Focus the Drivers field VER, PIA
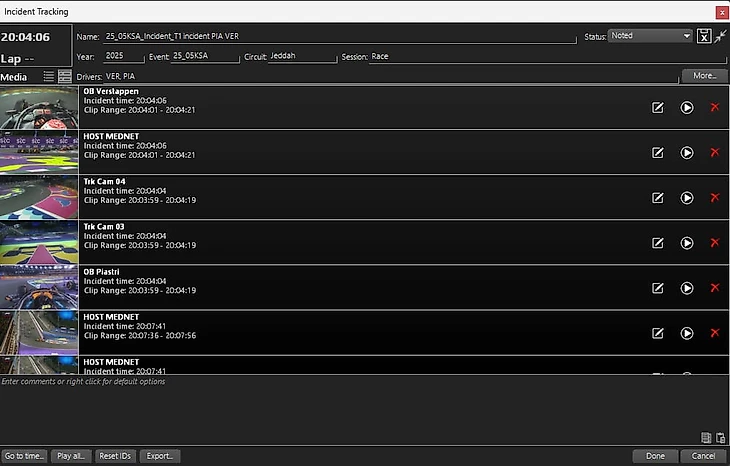This screenshot has width=730, height=466. [x=391, y=76]
